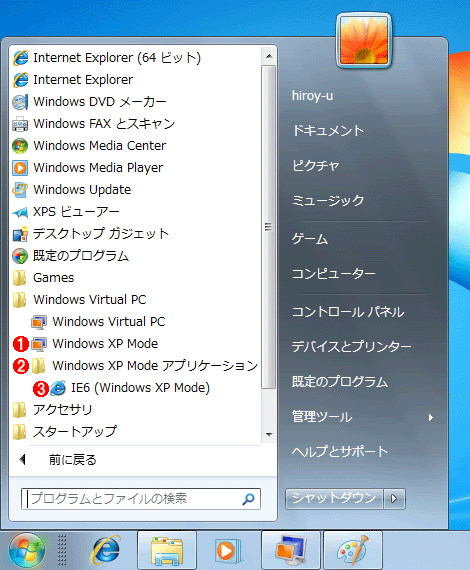Image resolution: width=470 pixels, height=570 pixels.
Task: Open IE6 (Windows XP Mode) shortcut
Action: tap(130, 388)
